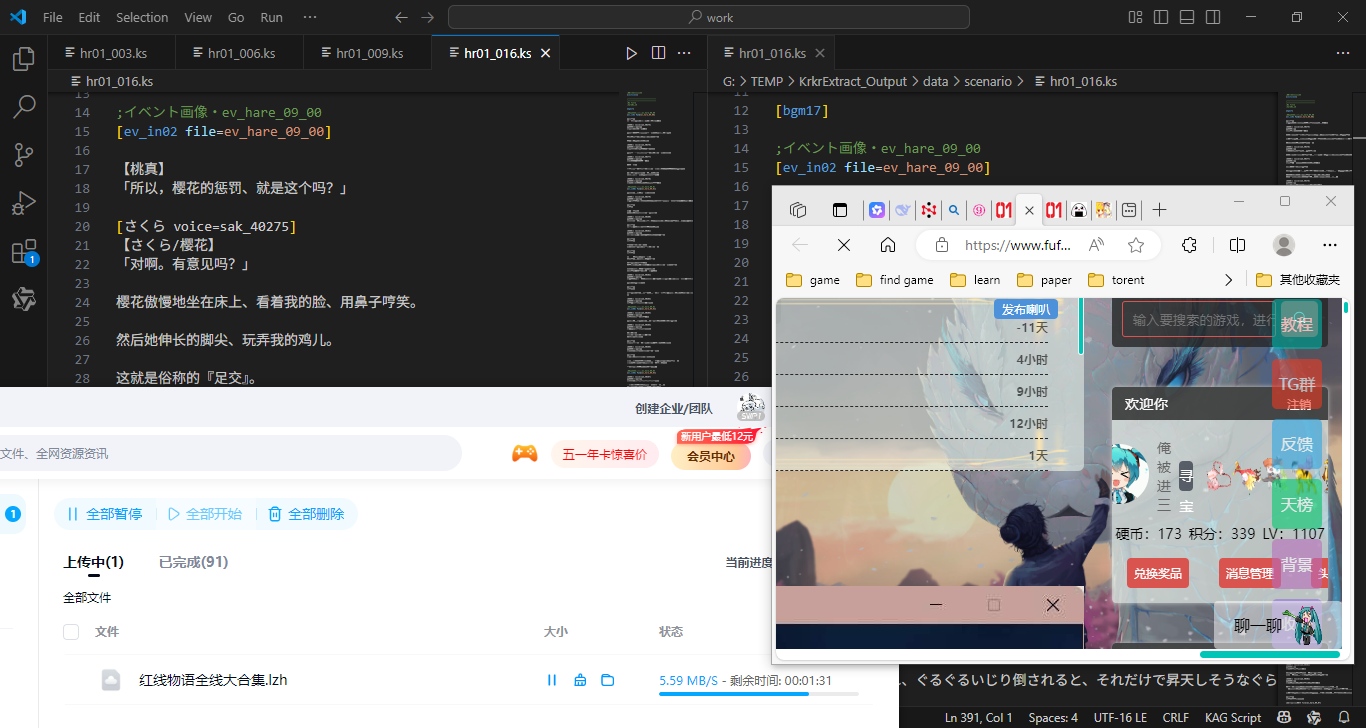Viewport: 1366px width, 728px height.
Task: Open the UTF-16 LE encoding selector
Action: 1120,718
